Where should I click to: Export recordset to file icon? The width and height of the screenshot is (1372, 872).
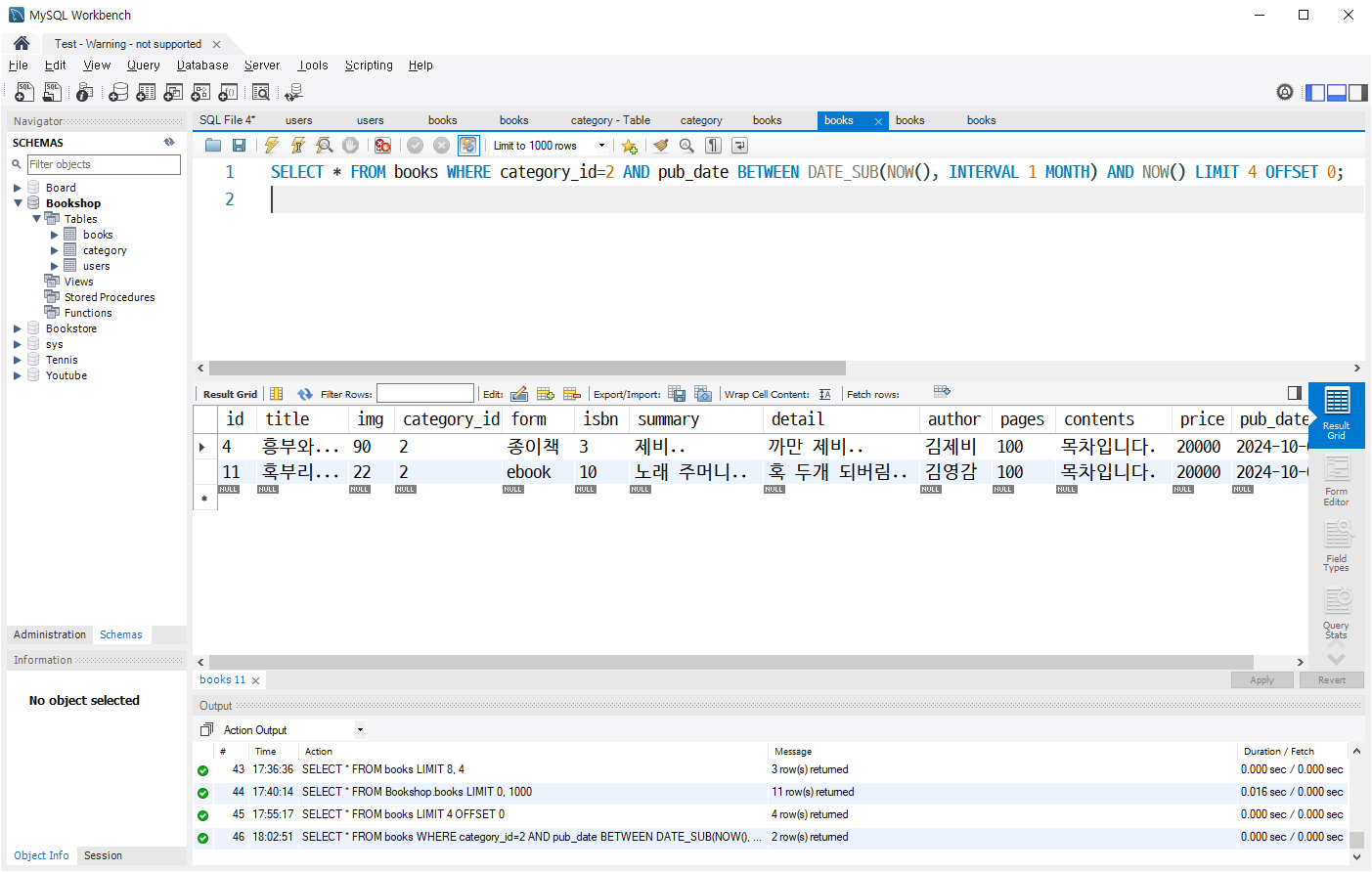coord(677,394)
